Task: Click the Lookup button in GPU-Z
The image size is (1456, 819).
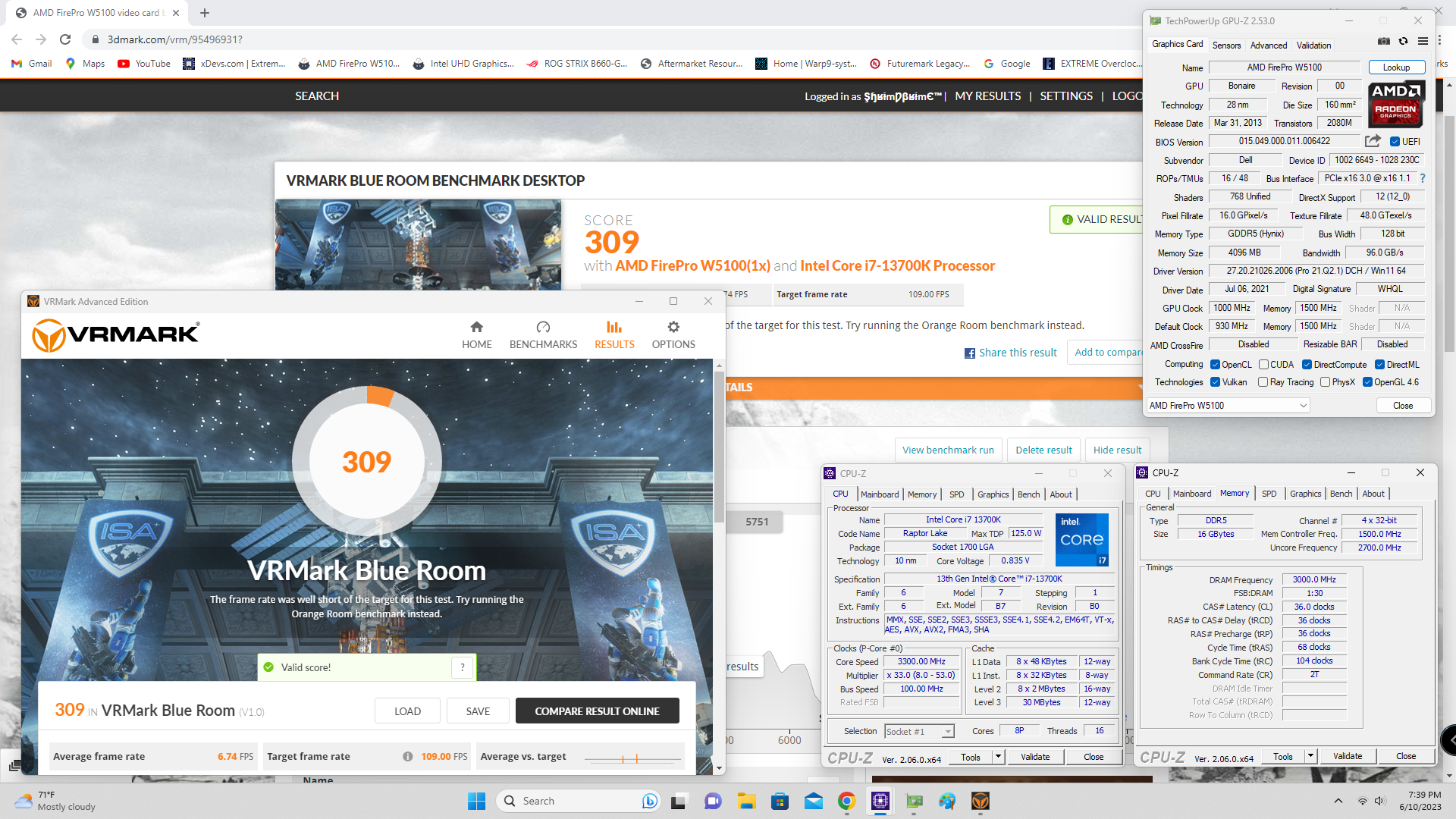Action: 1396,67
